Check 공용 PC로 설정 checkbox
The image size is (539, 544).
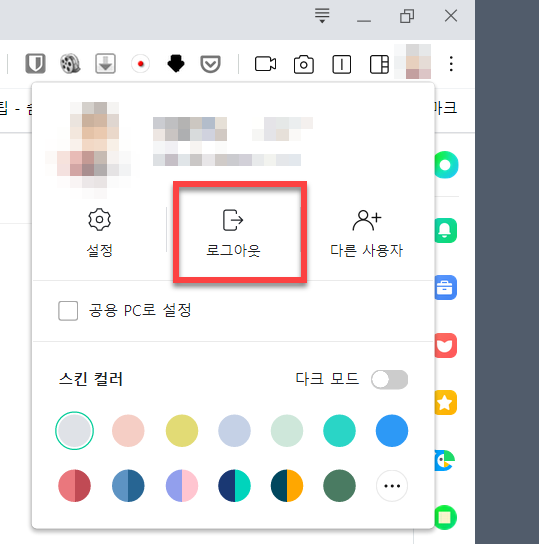[68, 311]
